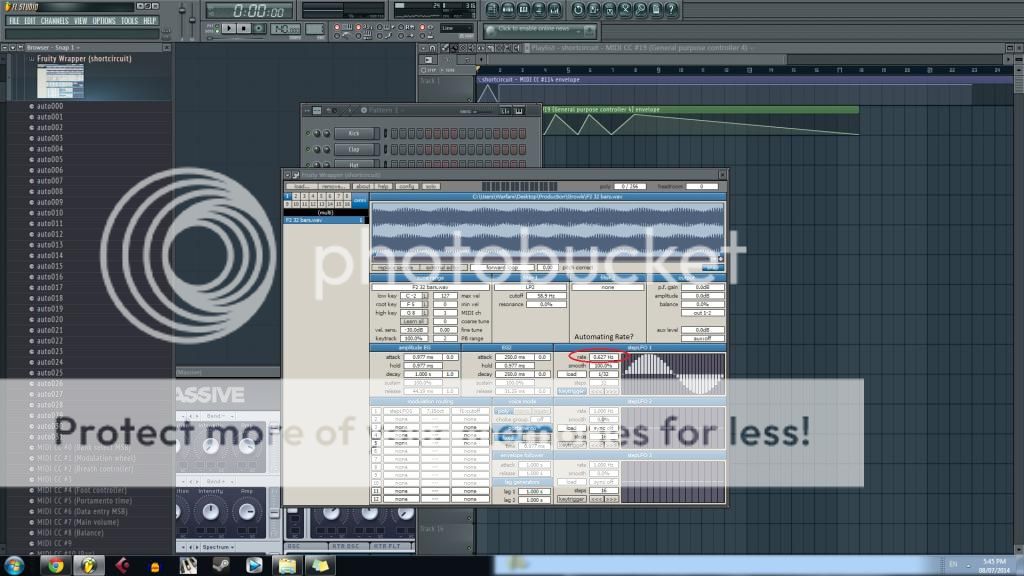Select the Kick channel button
The image size is (1024, 576).
[x=356, y=133]
